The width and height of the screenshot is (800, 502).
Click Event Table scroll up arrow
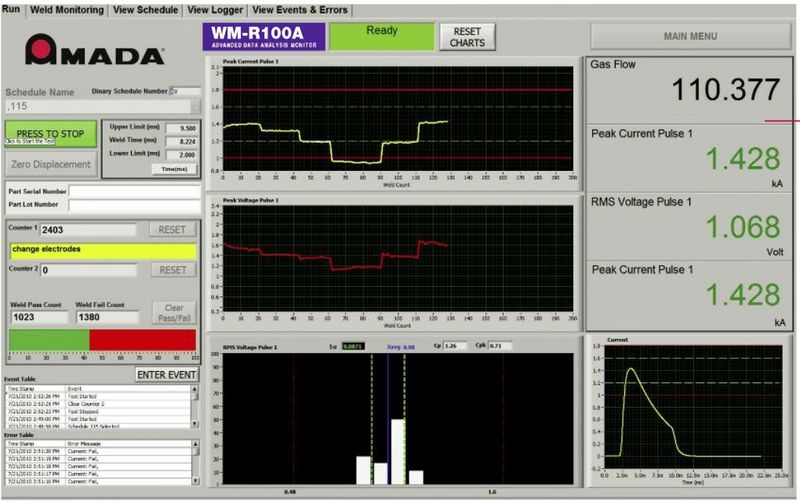point(194,389)
